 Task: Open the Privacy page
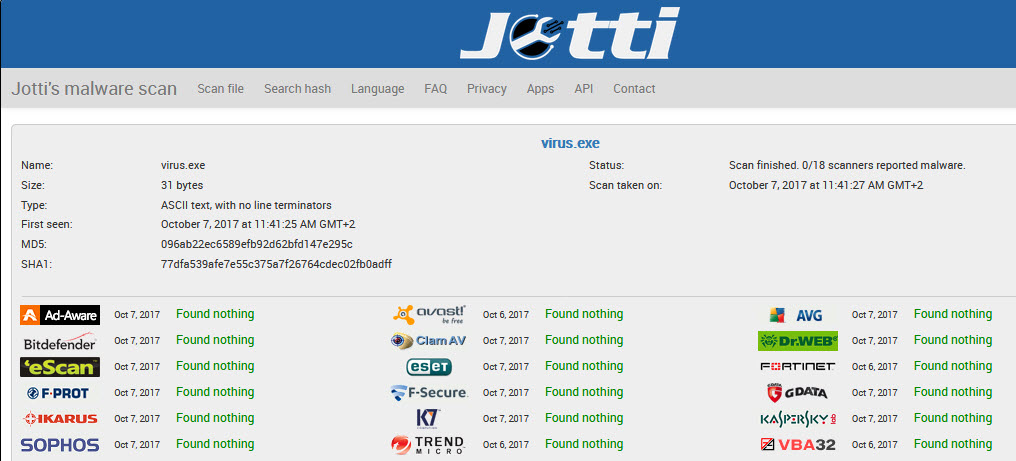487,89
